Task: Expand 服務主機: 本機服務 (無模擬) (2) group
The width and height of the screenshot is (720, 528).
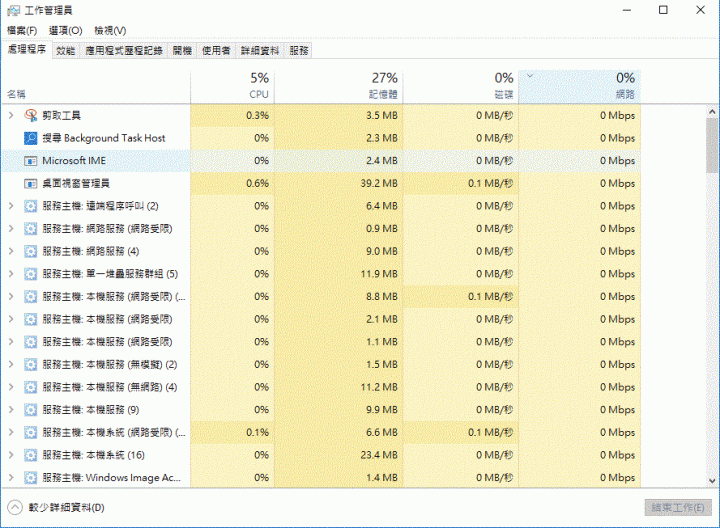Action: [x=11, y=364]
